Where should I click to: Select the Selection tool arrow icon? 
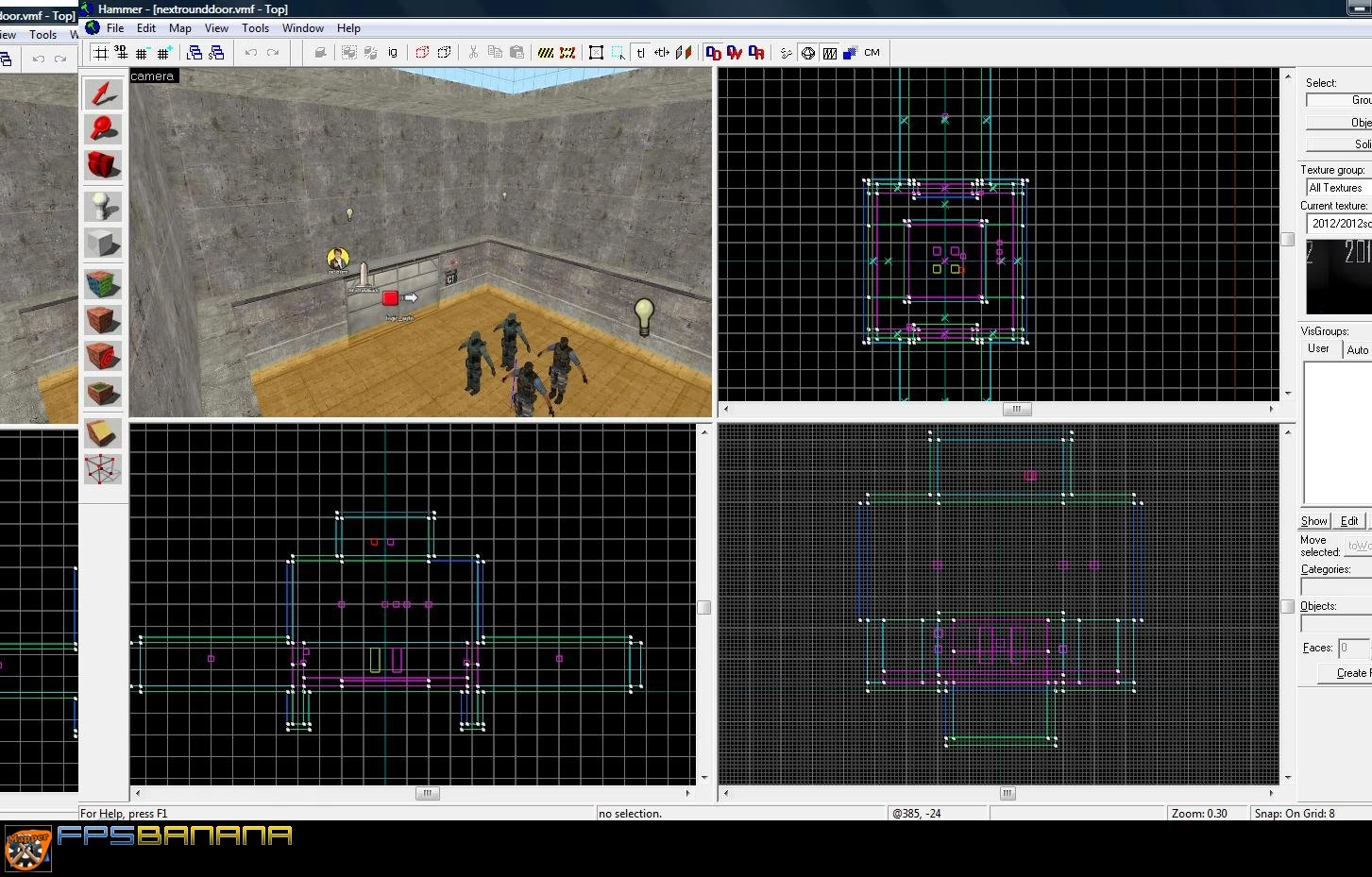click(103, 93)
